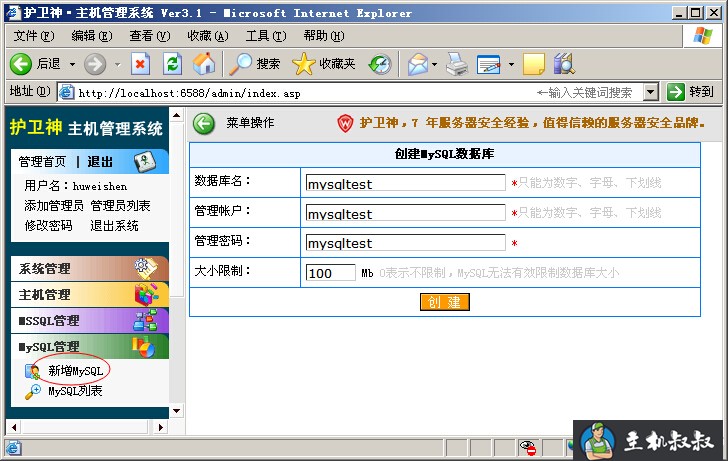Click the 创建 button
728x461 pixels.
pyautogui.click(x=445, y=302)
